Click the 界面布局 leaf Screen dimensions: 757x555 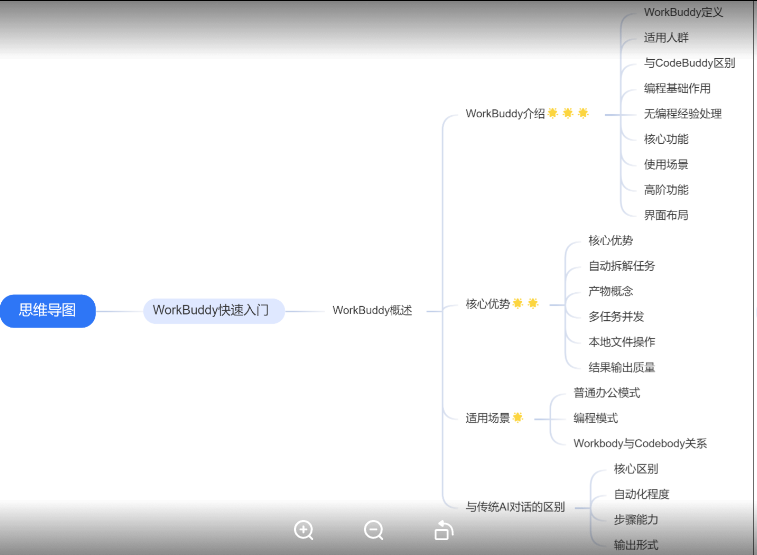(666, 215)
